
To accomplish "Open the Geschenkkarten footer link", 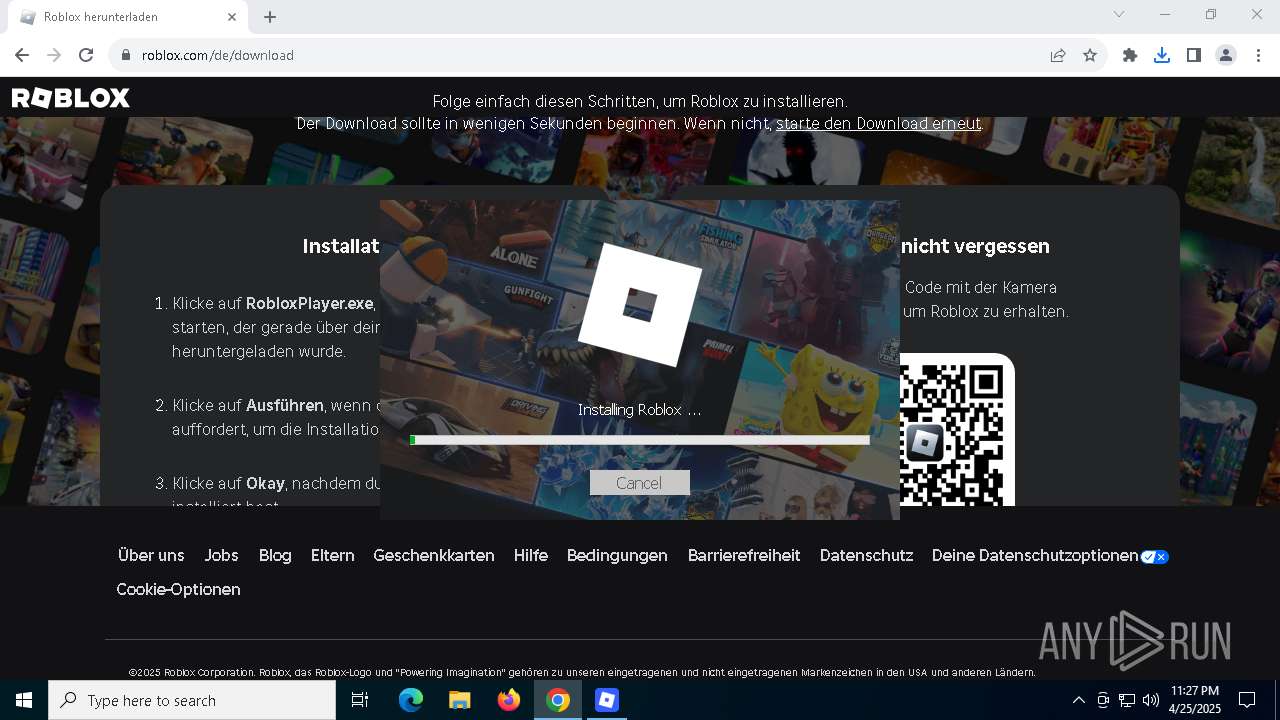I will (434, 555).
